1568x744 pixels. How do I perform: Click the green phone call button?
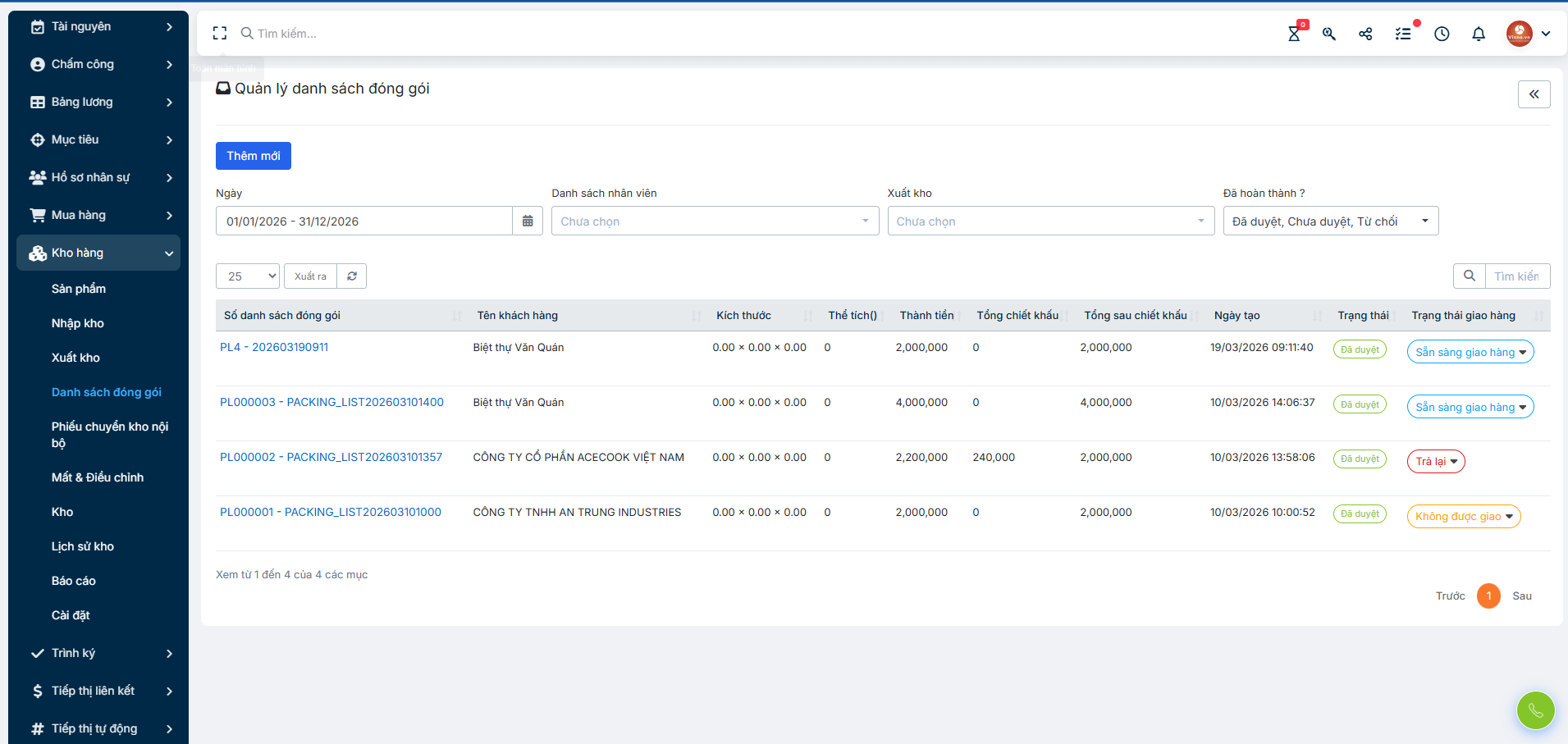coord(1536,710)
